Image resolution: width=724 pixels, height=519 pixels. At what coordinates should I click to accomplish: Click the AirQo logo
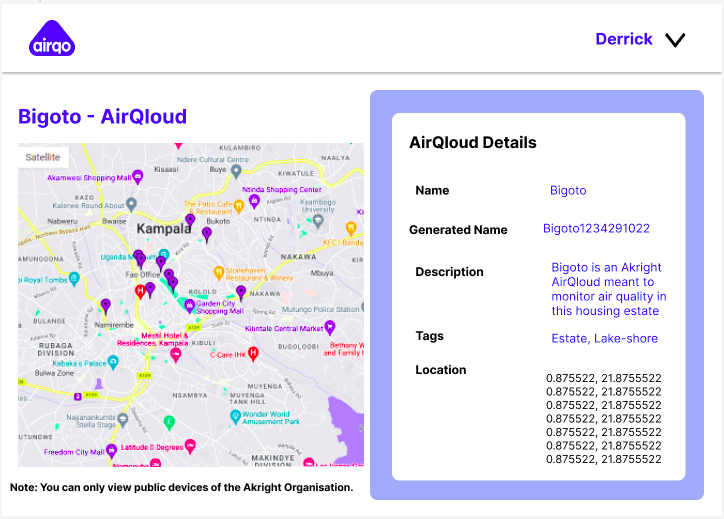pyautogui.click(x=52, y=38)
